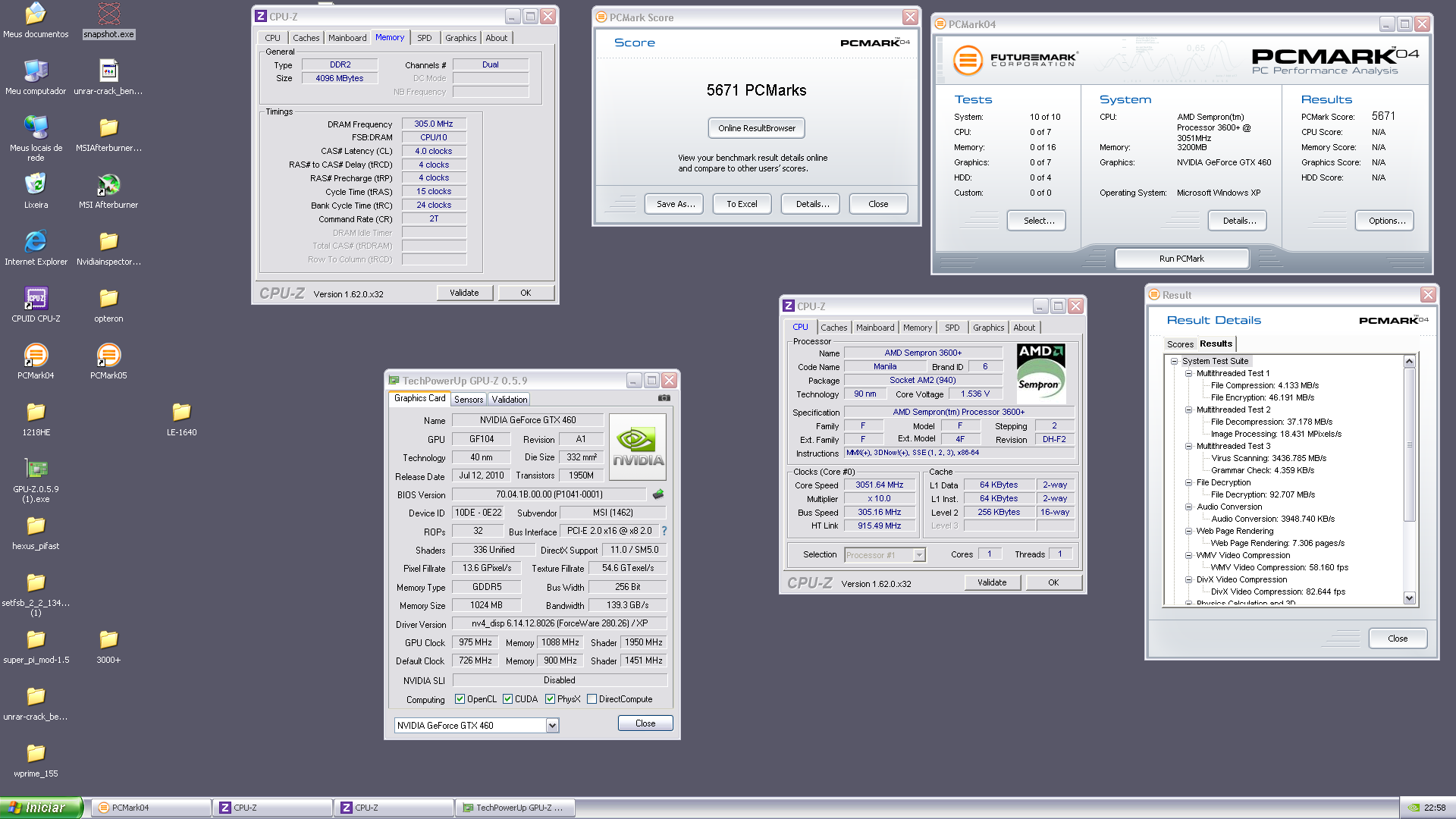The height and width of the screenshot is (819, 1456).
Task: Switch to TechPowerUp GPU-Z taskbar item
Action: pos(515,808)
